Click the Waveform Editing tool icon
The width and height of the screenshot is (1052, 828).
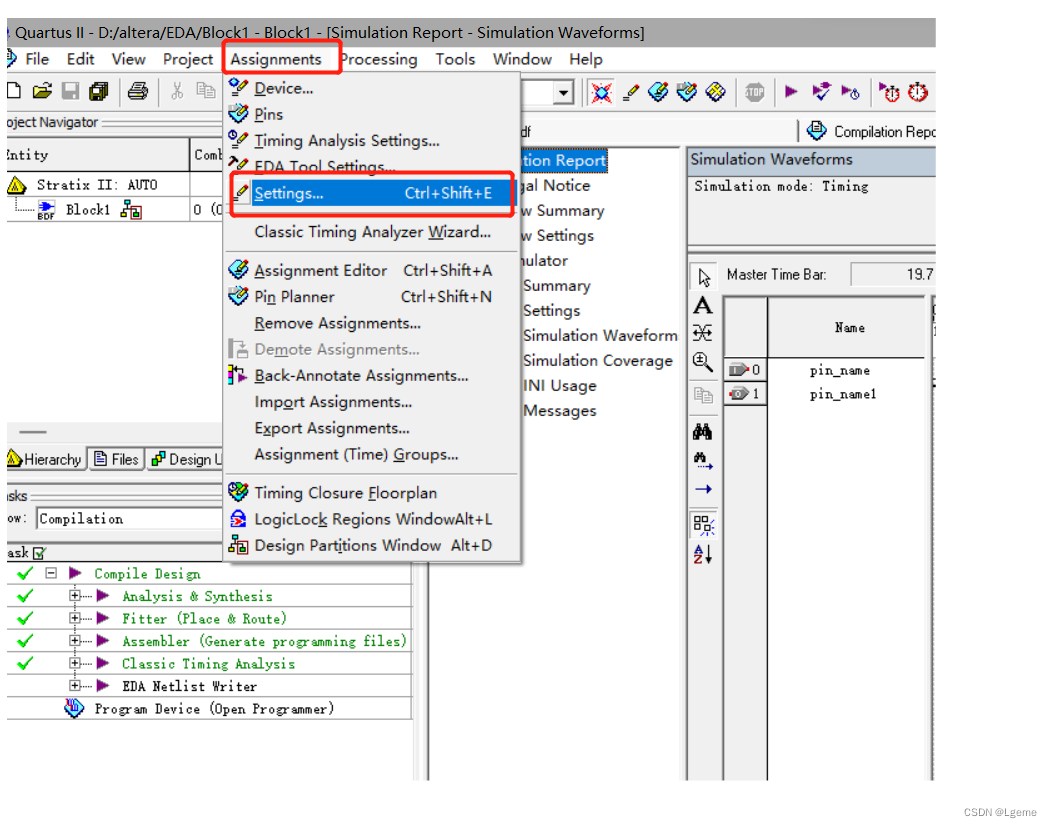point(702,333)
